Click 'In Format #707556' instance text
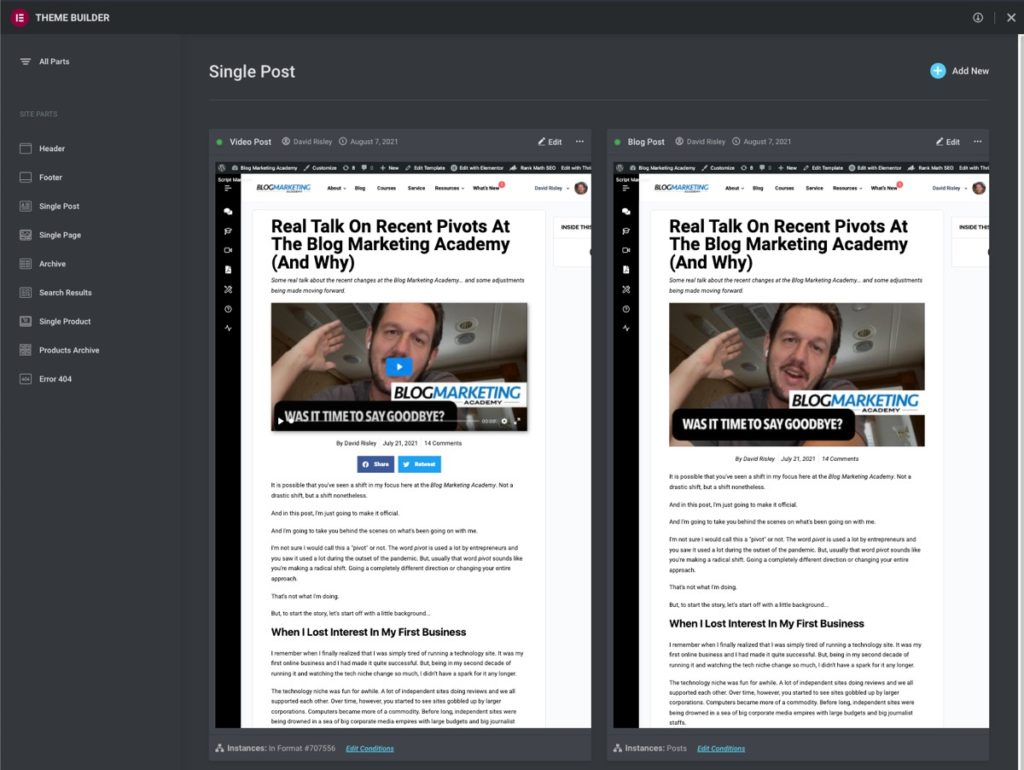This screenshot has height=770, width=1024. [x=302, y=748]
